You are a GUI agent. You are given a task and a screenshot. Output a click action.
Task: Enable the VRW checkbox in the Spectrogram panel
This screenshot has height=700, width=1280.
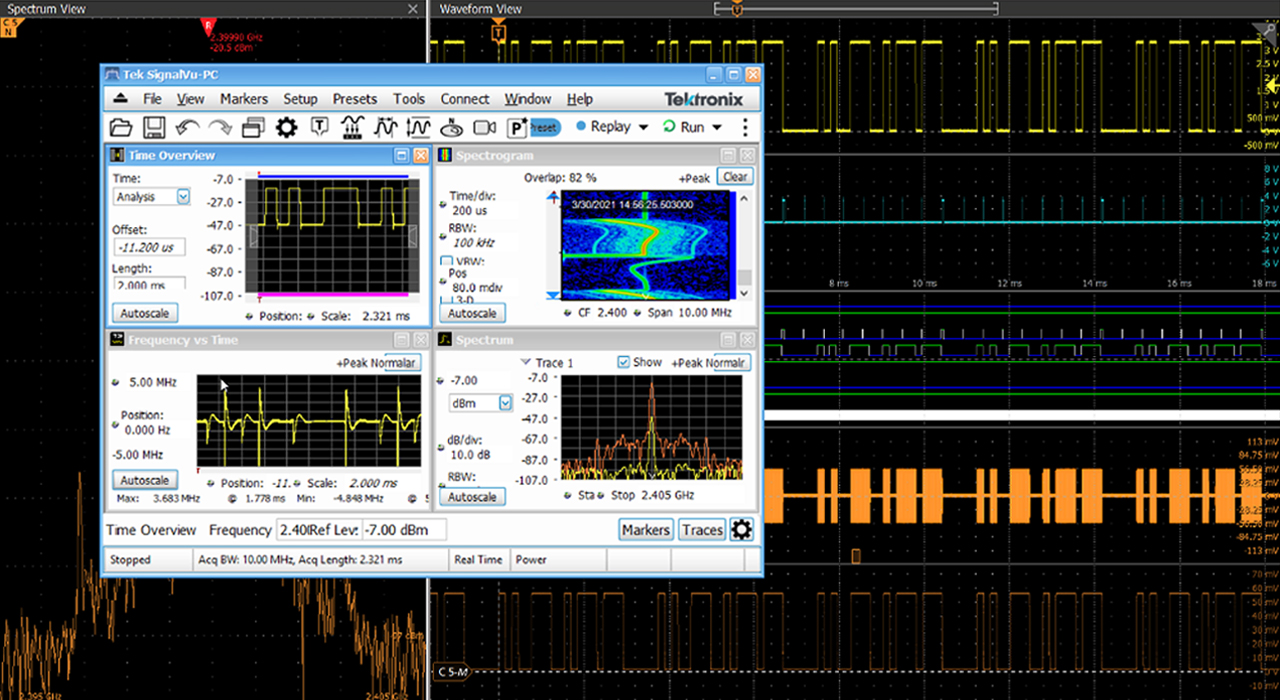point(445,260)
